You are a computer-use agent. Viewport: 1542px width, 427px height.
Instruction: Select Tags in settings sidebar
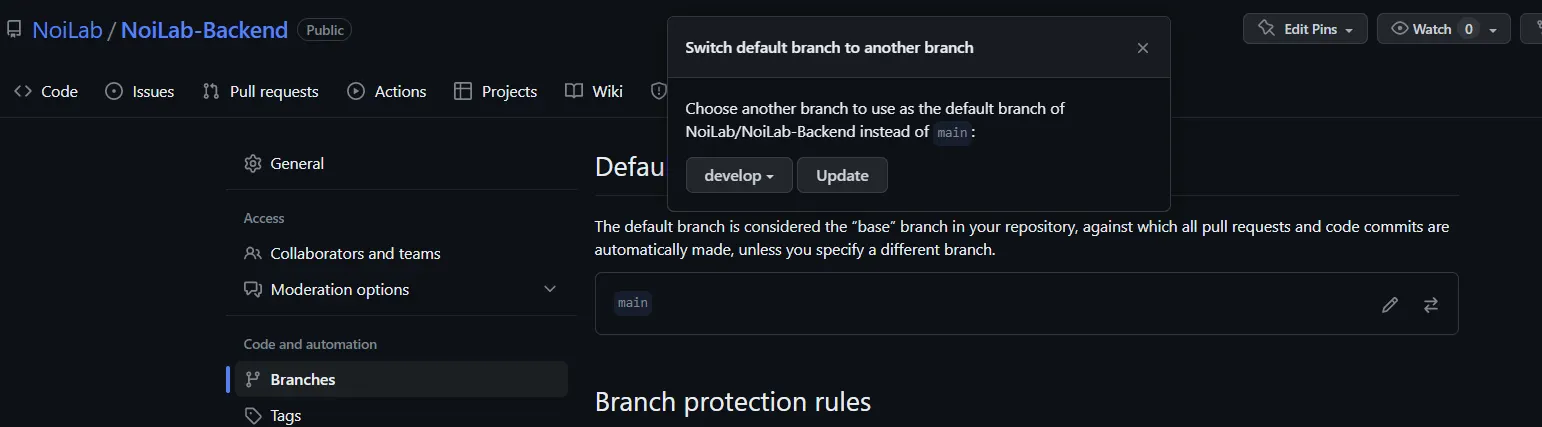coord(285,415)
